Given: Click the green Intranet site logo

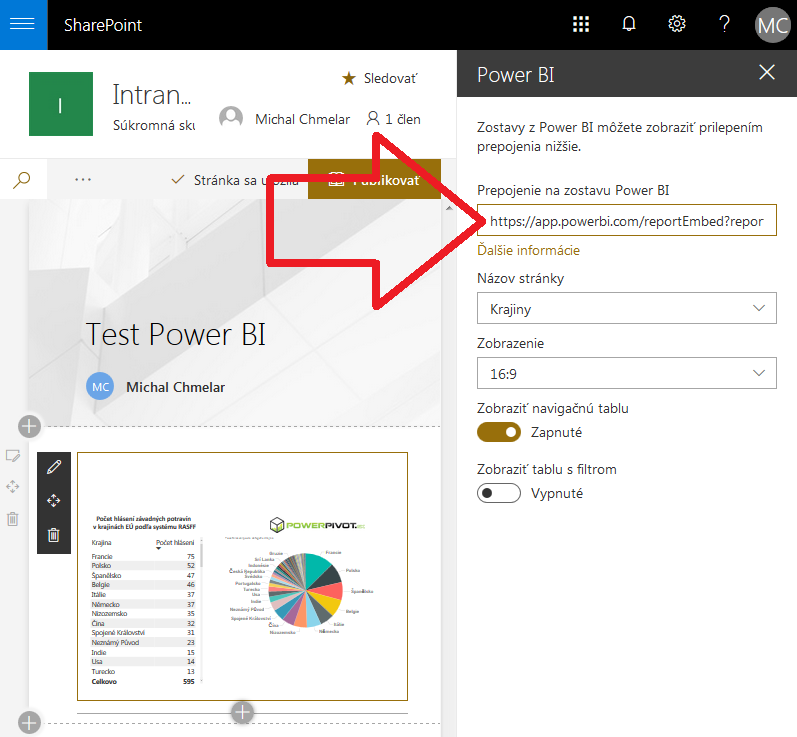Looking at the screenshot, I should [x=61, y=104].
